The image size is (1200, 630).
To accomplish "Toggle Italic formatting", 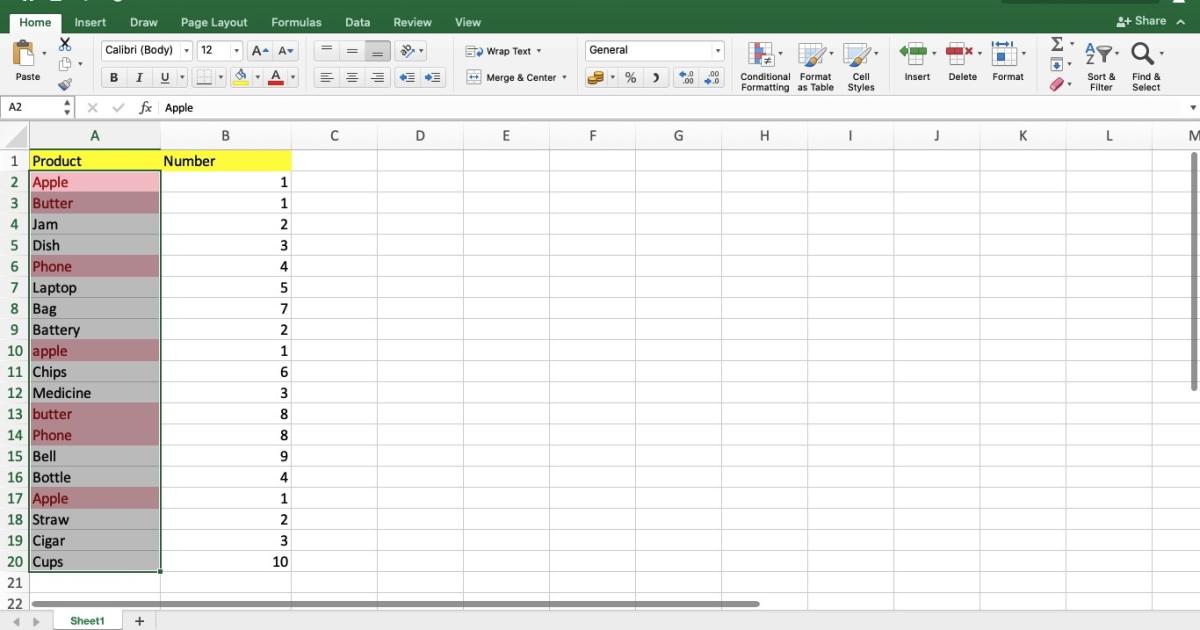I will point(139,77).
